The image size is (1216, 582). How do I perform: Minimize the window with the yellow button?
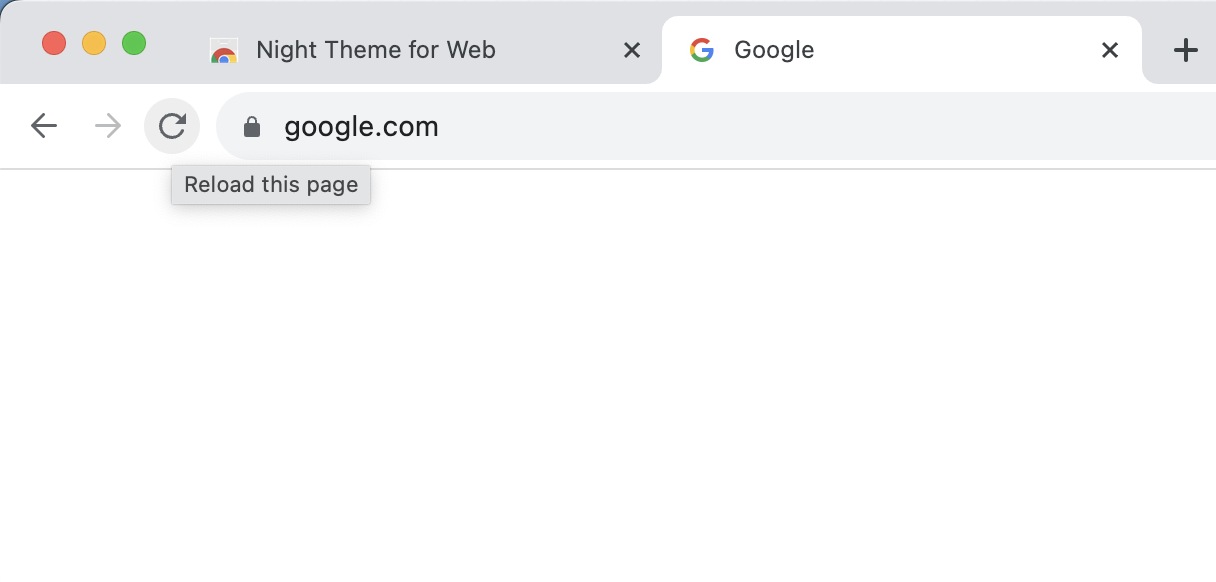[94, 43]
